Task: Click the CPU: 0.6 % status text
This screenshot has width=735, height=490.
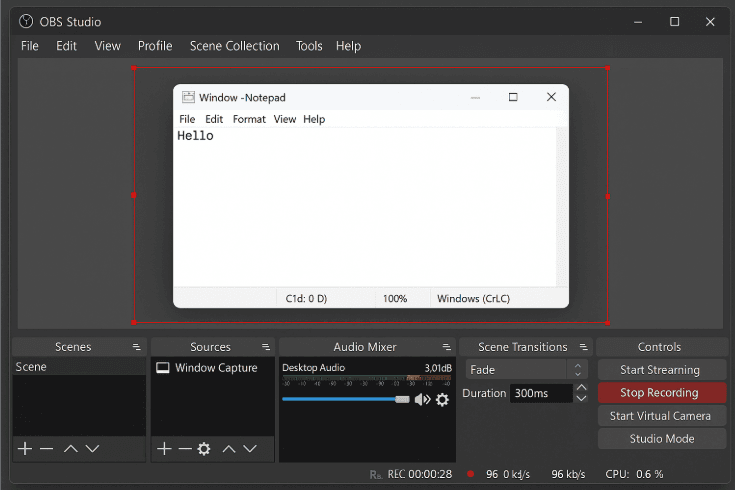Action: [x=634, y=475]
